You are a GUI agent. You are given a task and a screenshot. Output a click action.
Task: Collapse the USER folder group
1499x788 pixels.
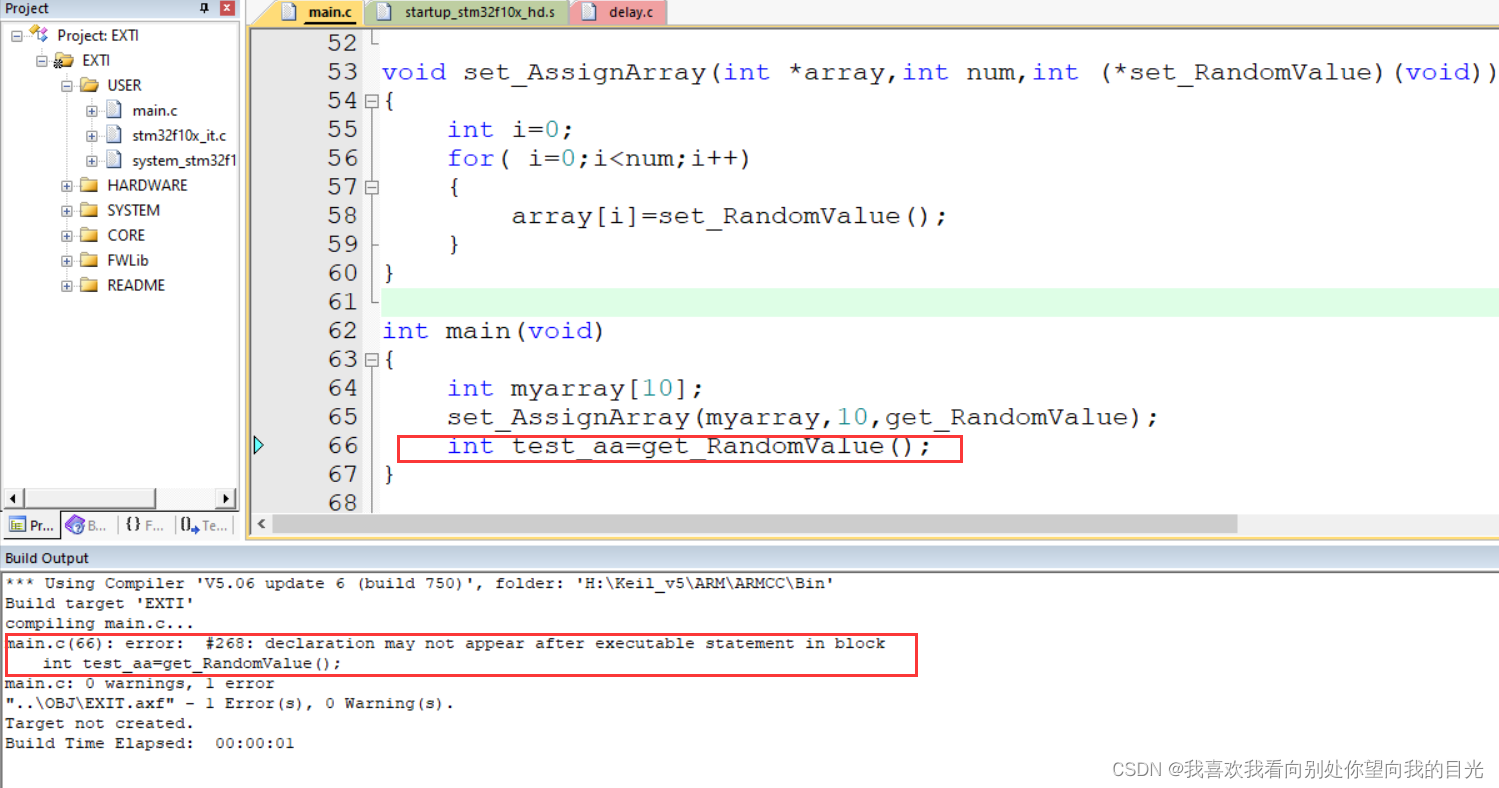(67, 85)
